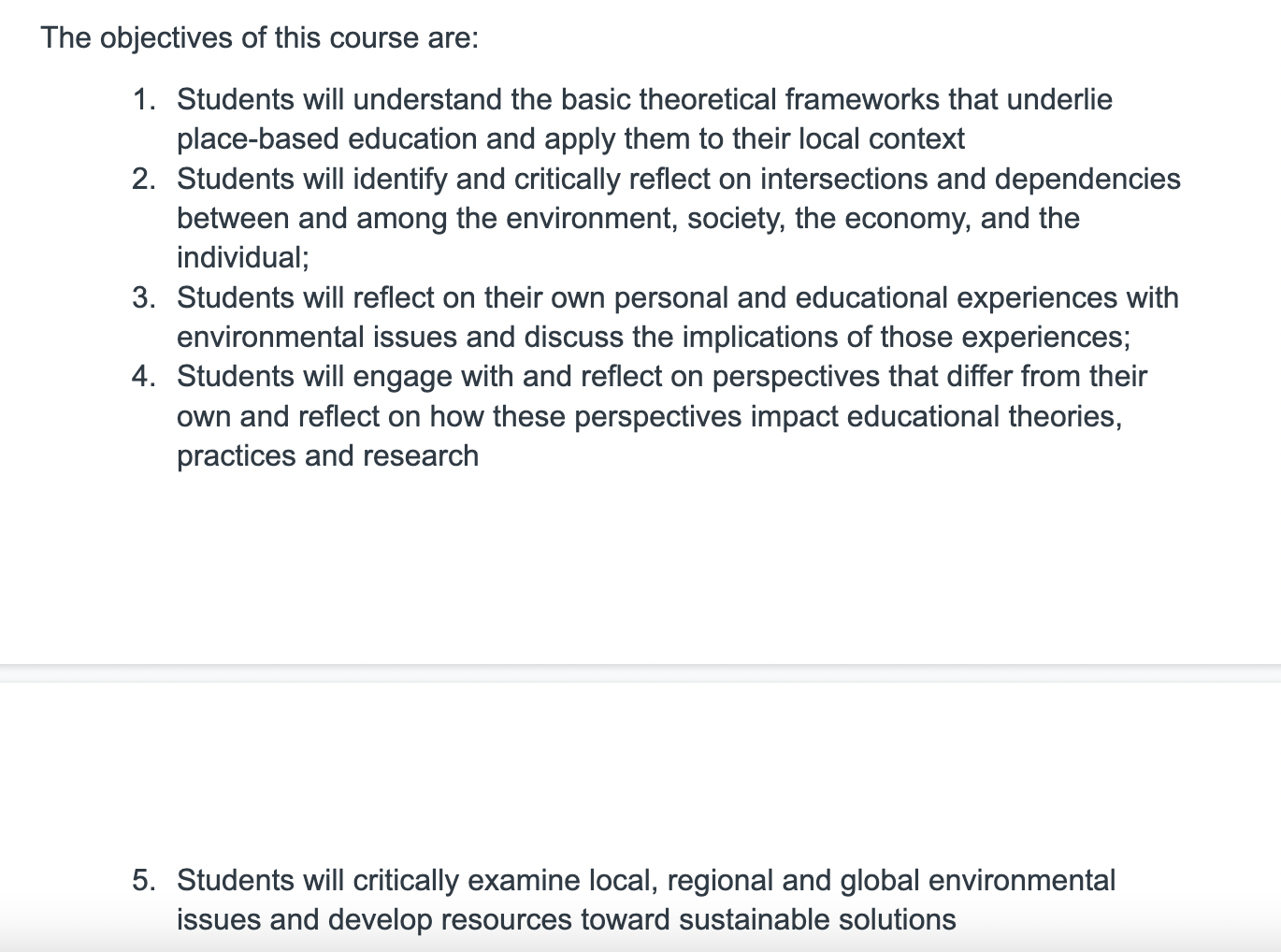Click 'sustainable solutions' in objective five
The height and width of the screenshot is (952, 1281).
(x=817, y=919)
